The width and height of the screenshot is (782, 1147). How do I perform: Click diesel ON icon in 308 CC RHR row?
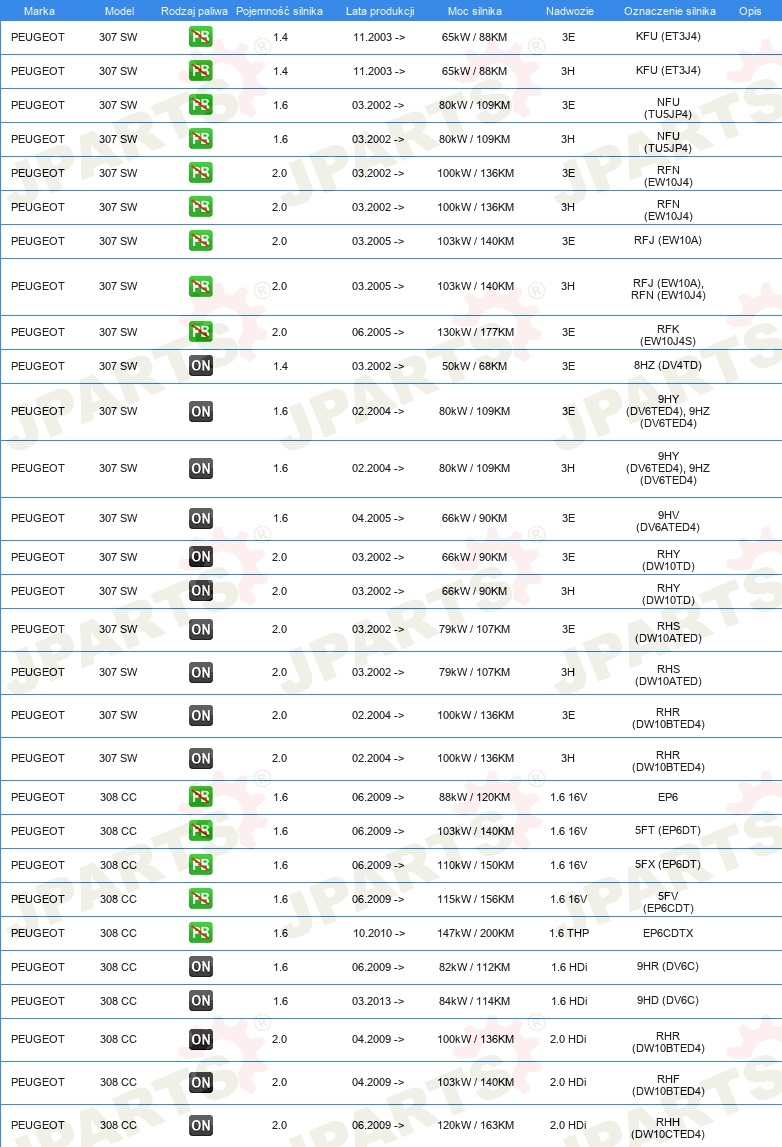pos(200,1039)
